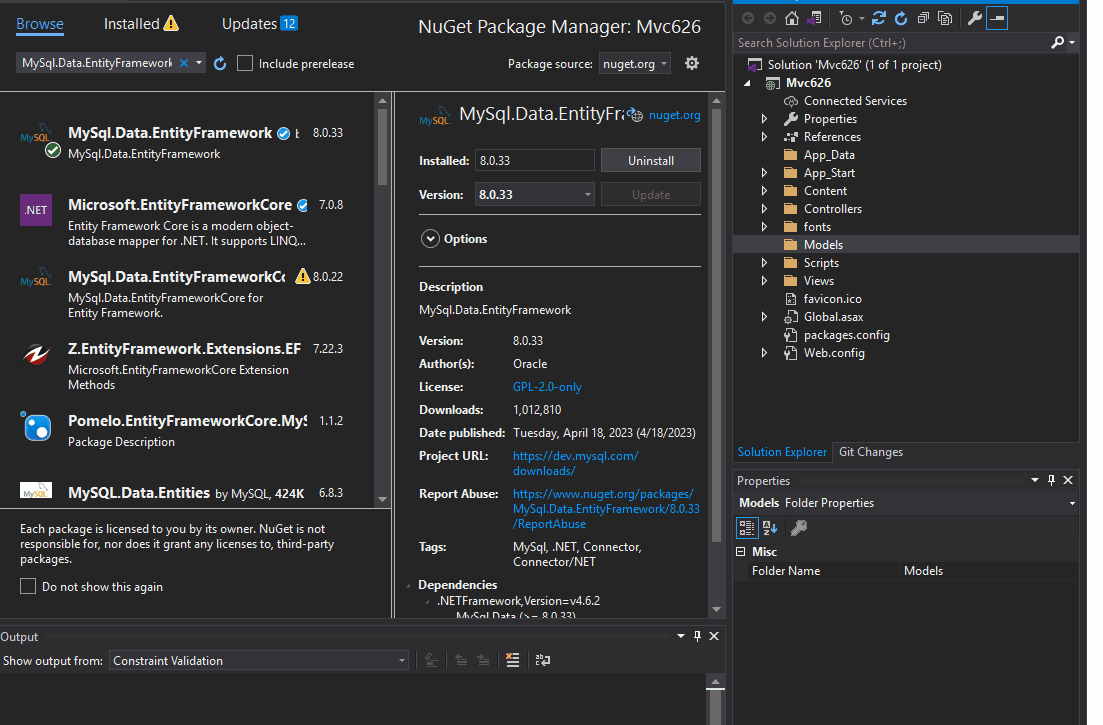Click the Home icon in Solution Explorer
This screenshot has width=1103, height=725.
[x=792, y=18]
